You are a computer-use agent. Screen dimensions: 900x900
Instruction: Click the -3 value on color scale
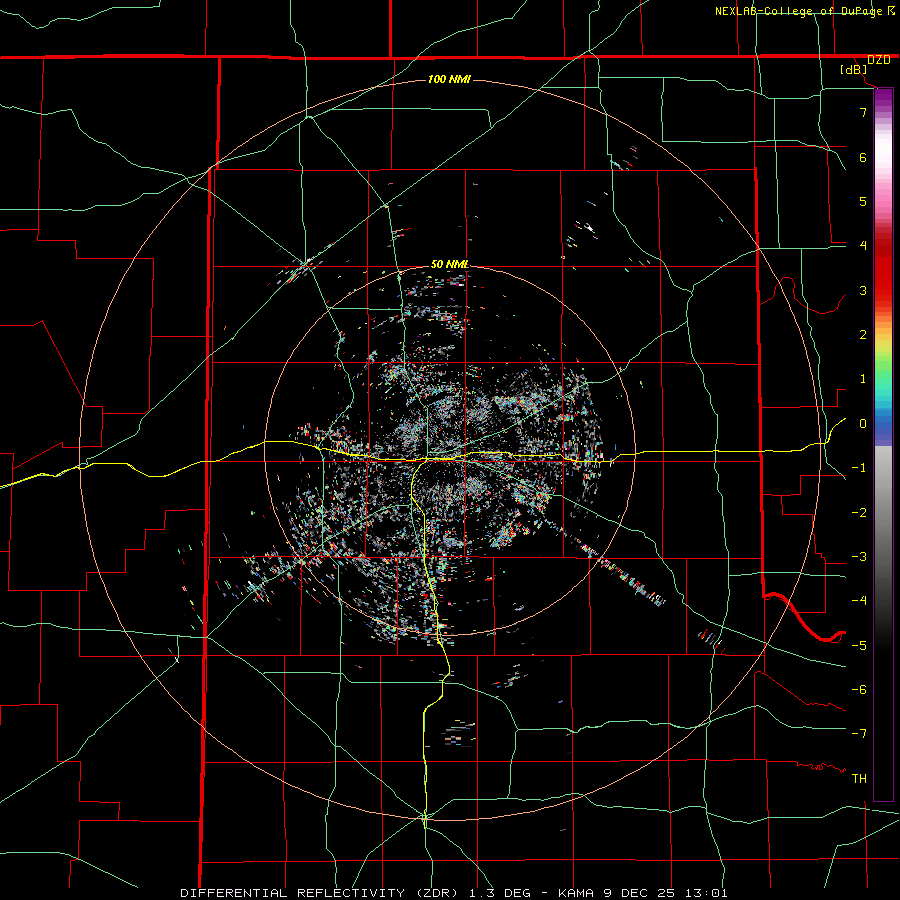click(859, 557)
